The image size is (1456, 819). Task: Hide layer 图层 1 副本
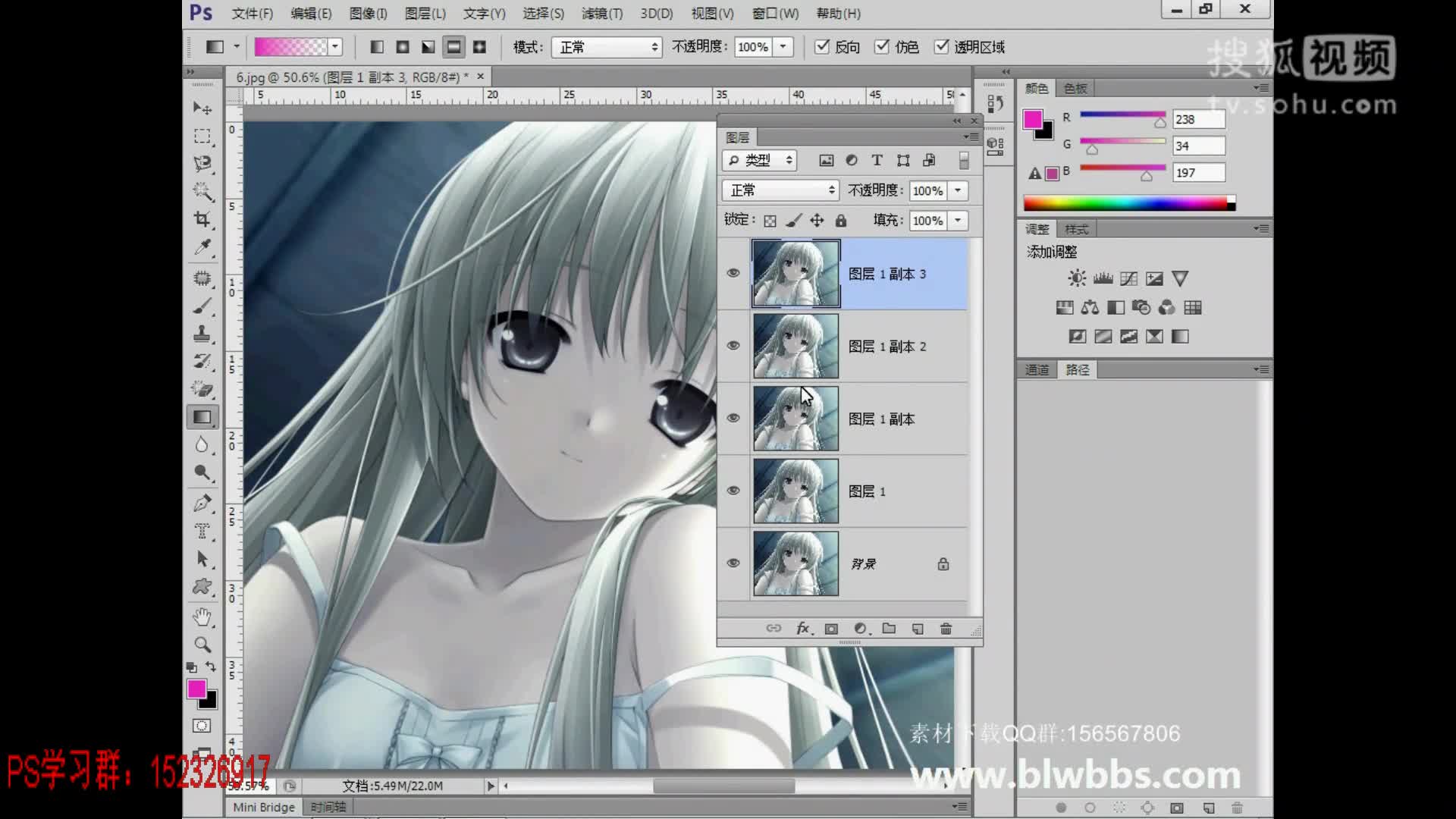point(733,419)
